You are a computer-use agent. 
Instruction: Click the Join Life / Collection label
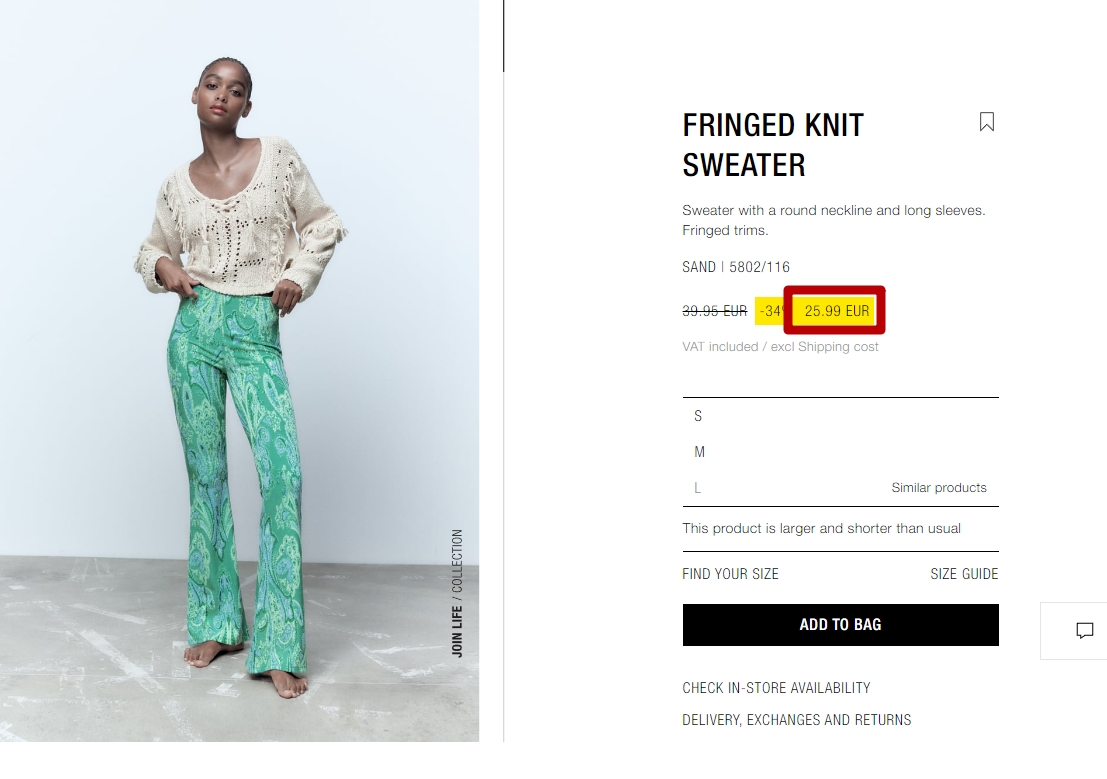[457, 593]
